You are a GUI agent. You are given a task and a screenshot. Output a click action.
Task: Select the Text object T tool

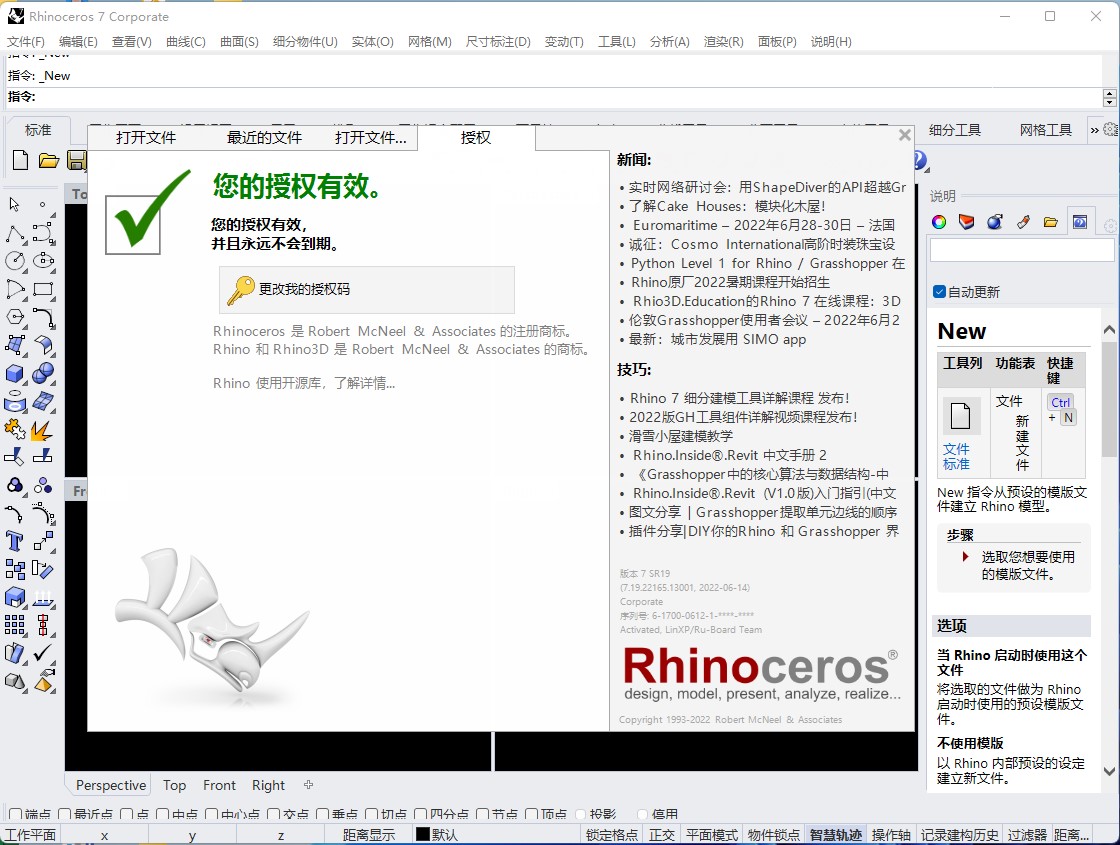pos(15,541)
